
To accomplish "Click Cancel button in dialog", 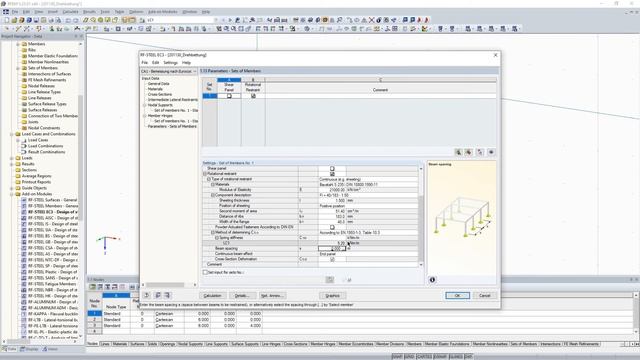I will point(484,296).
